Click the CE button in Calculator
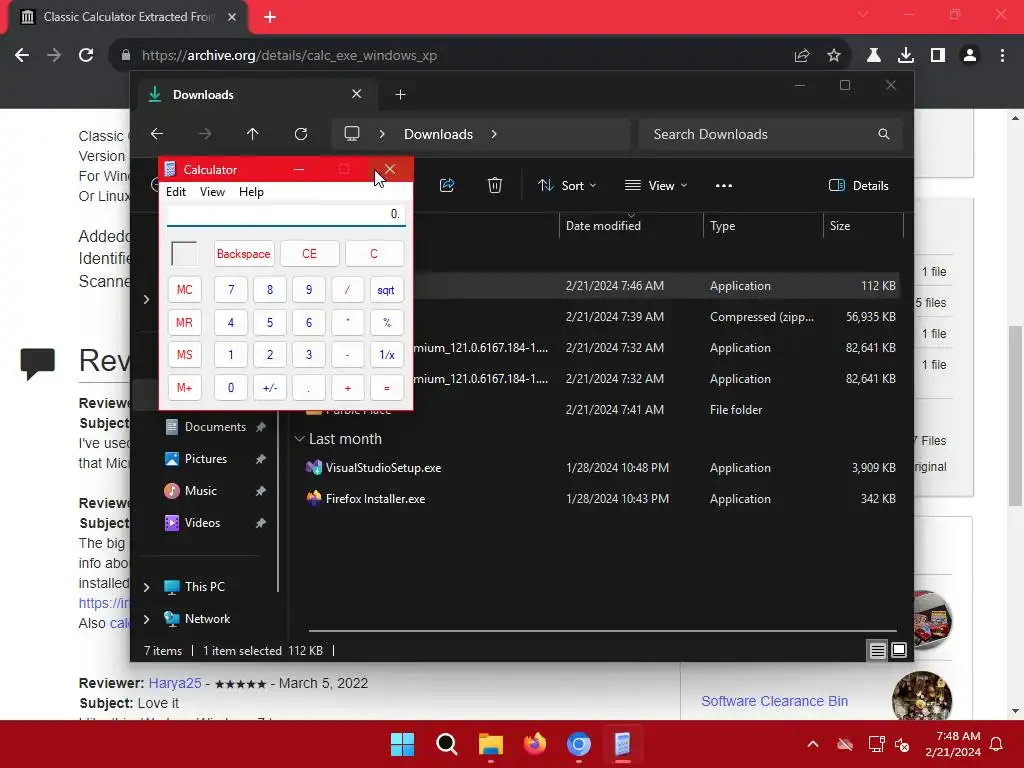This screenshot has width=1024, height=768. pyautogui.click(x=310, y=254)
